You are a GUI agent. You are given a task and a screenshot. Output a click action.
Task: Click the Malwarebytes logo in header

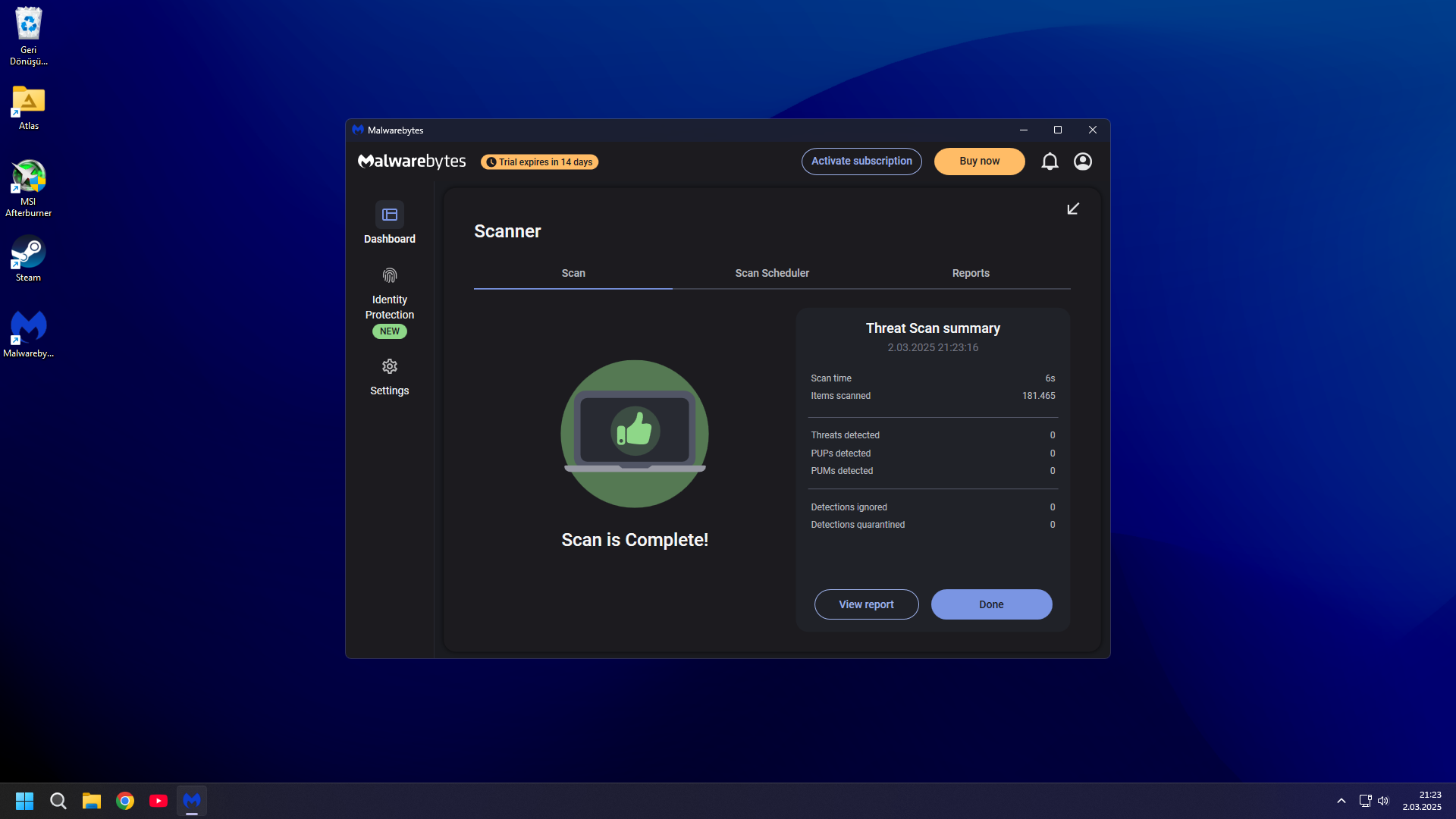[412, 162]
